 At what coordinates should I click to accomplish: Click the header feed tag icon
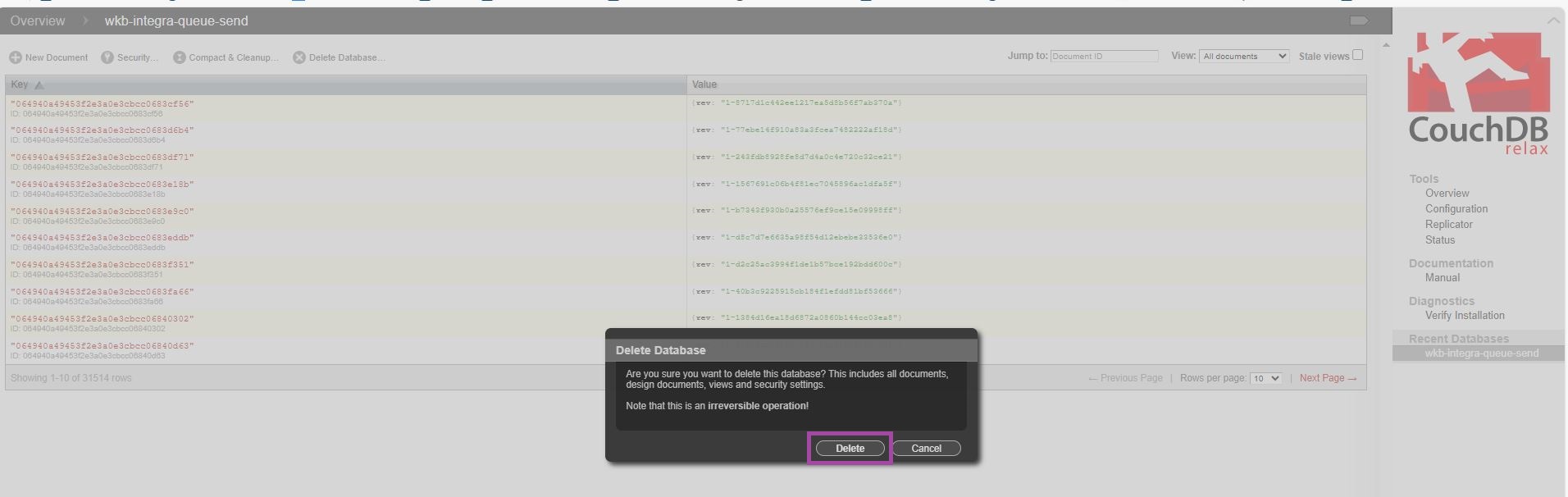1359,21
